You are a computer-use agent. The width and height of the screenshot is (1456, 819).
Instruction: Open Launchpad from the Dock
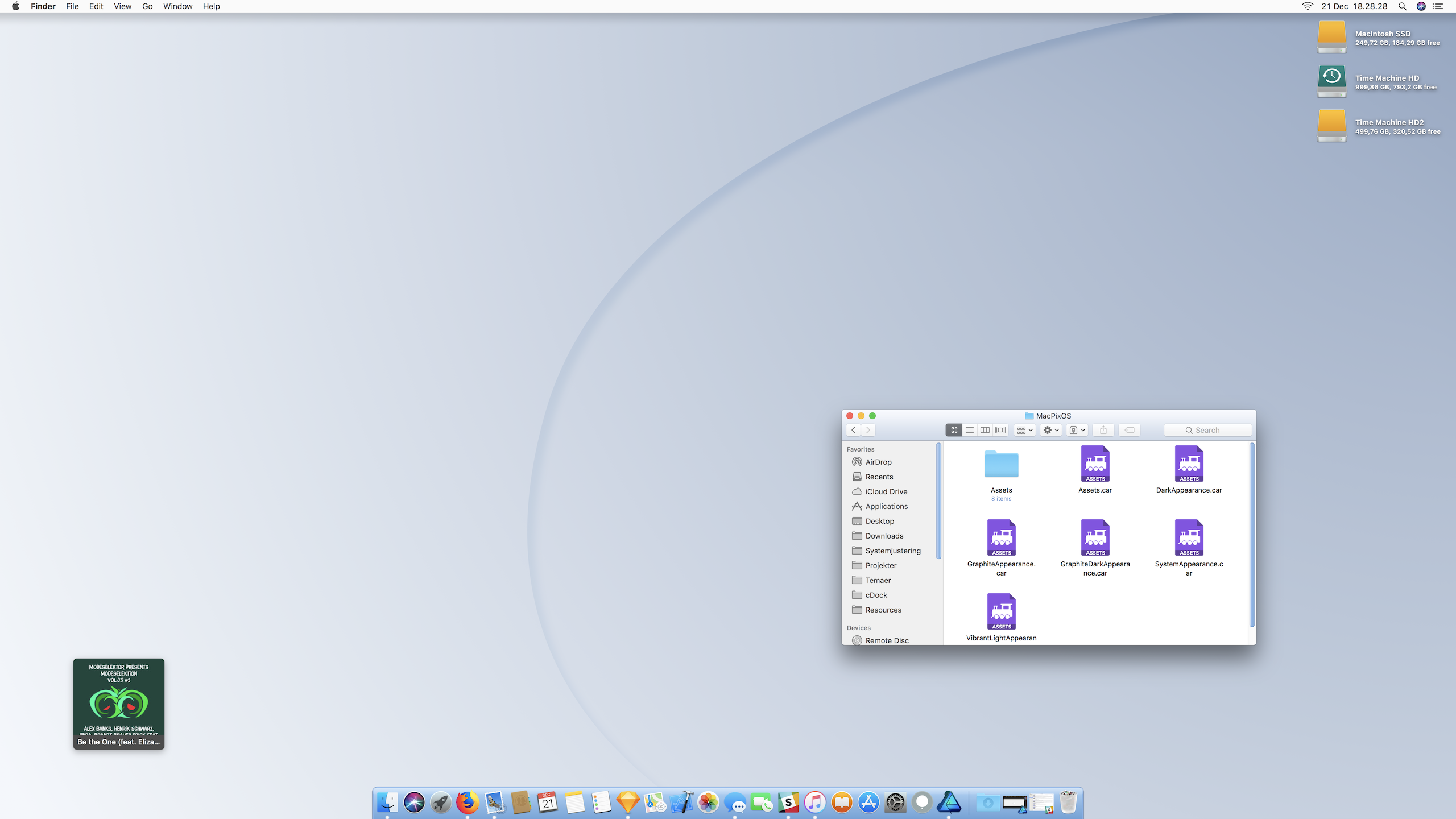tap(441, 803)
